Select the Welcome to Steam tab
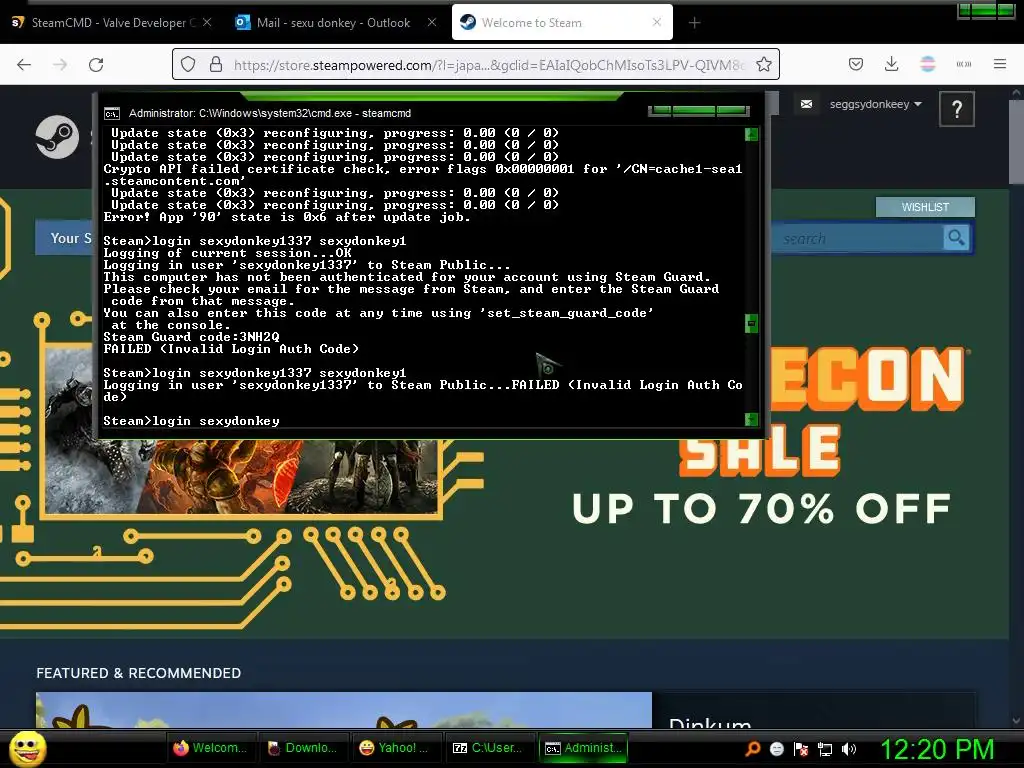 coord(562,22)
